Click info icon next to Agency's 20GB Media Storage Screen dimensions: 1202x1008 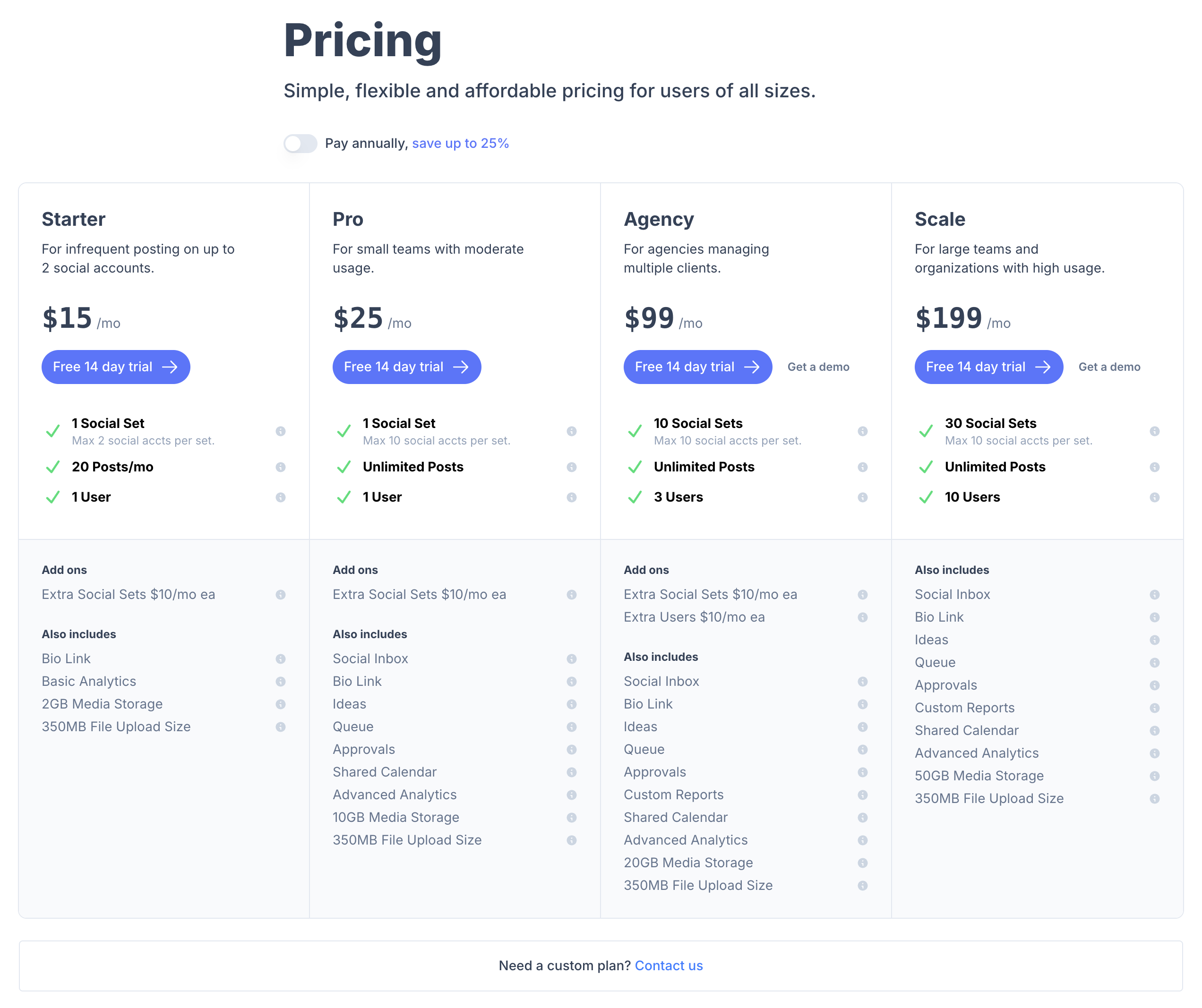[863, 863]
